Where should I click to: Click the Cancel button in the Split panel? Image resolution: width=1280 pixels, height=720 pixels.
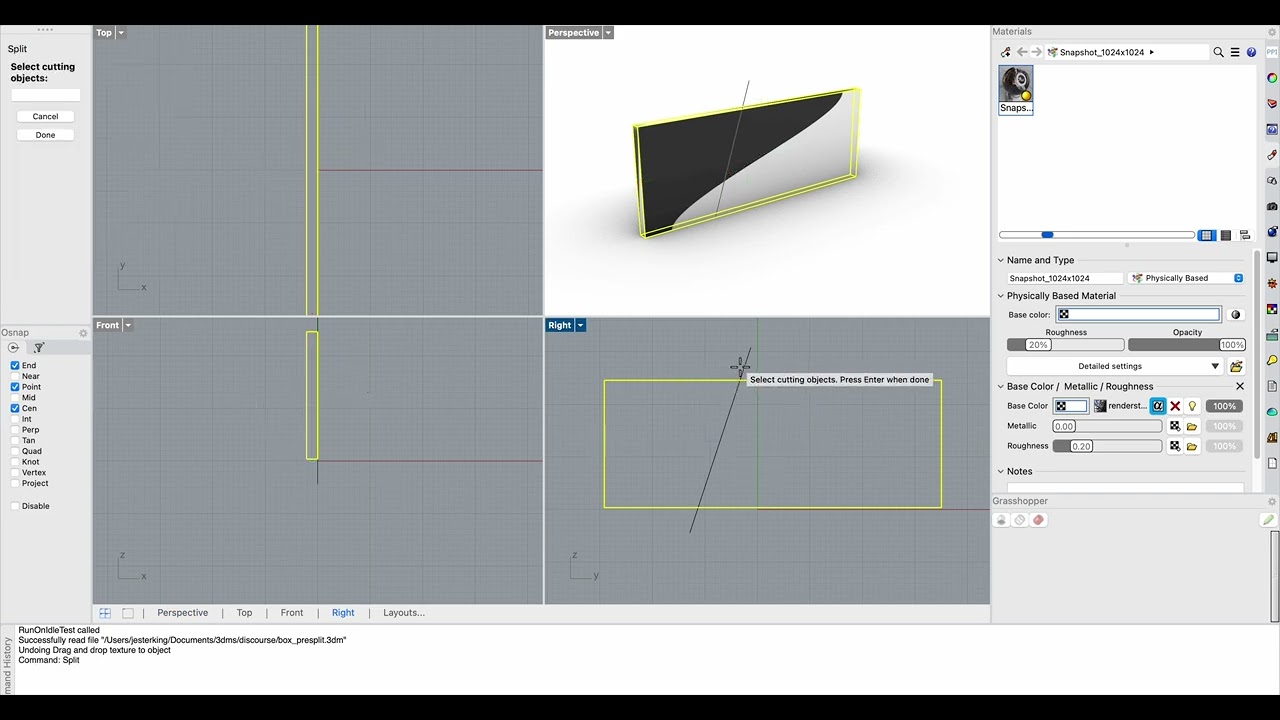click(x=45, y=116)
